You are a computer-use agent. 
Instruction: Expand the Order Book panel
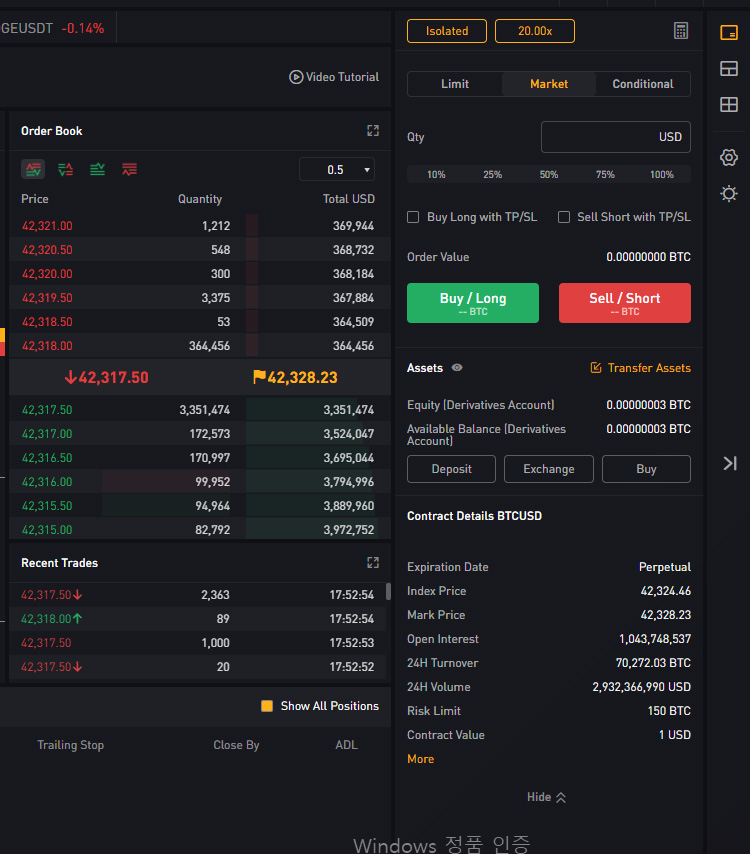(x=373, y=131)
